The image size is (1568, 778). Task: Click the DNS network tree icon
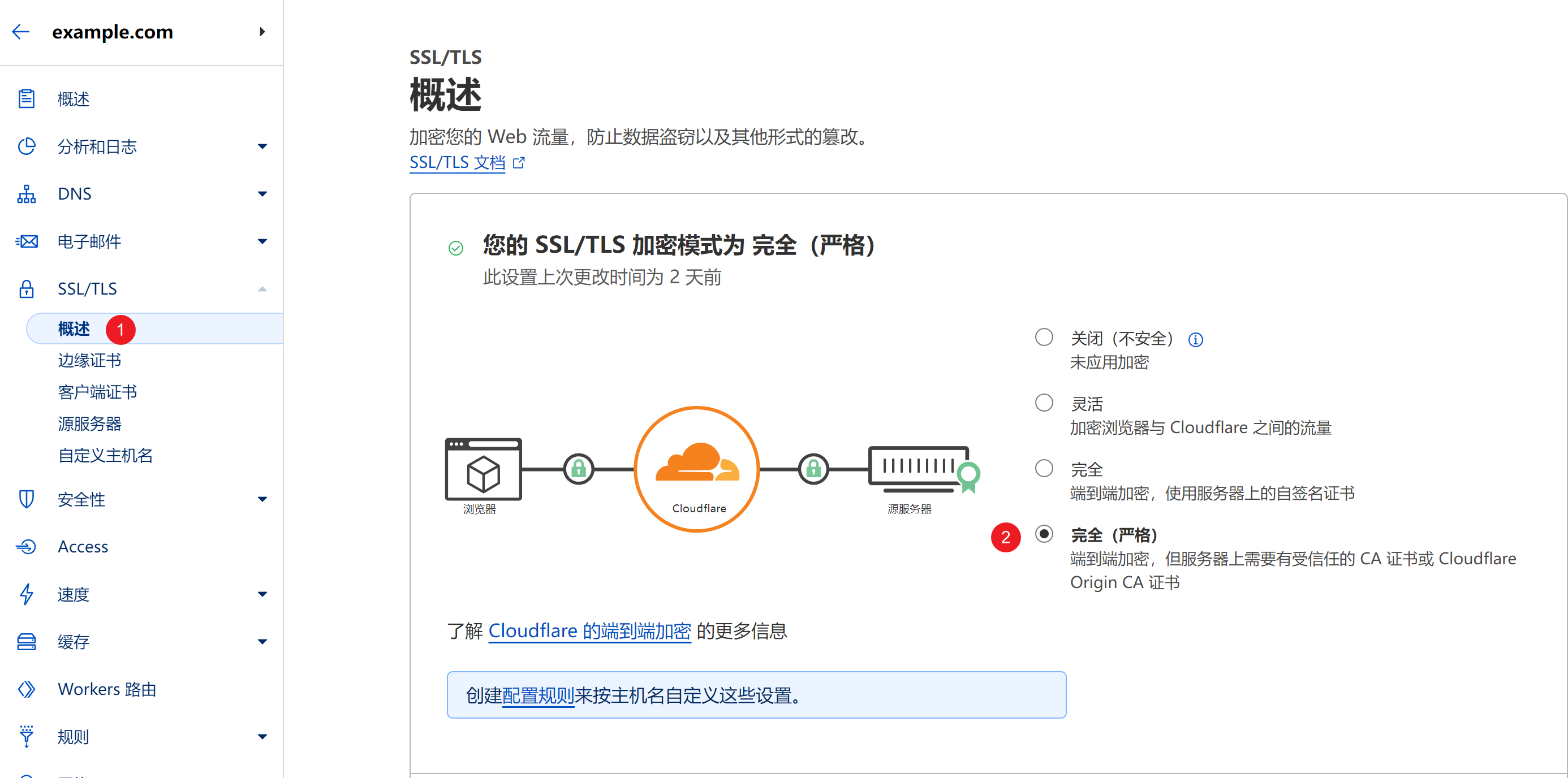26,193
